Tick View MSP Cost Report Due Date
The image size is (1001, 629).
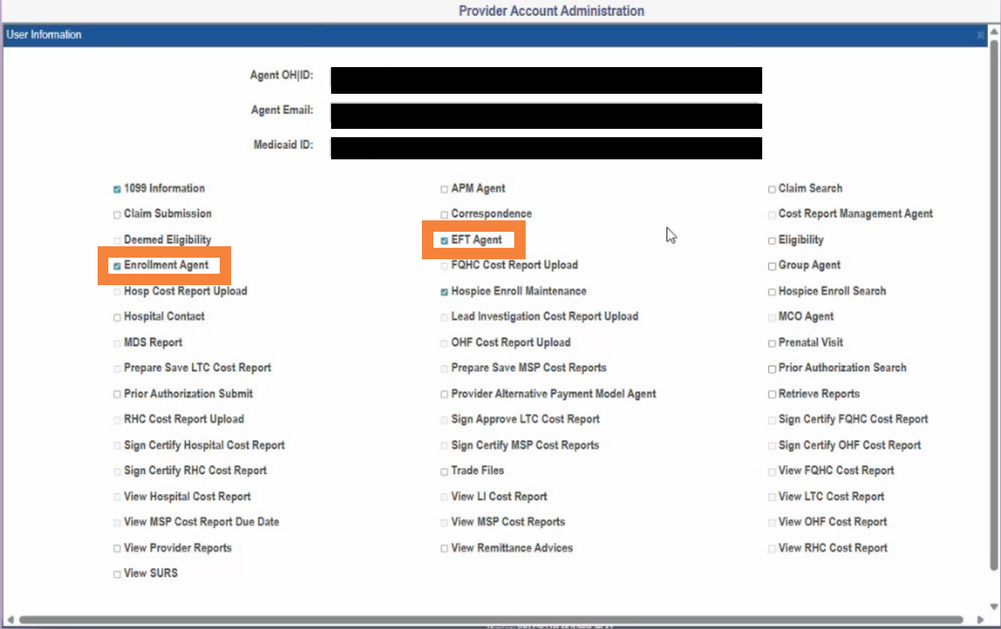[117, 523]
